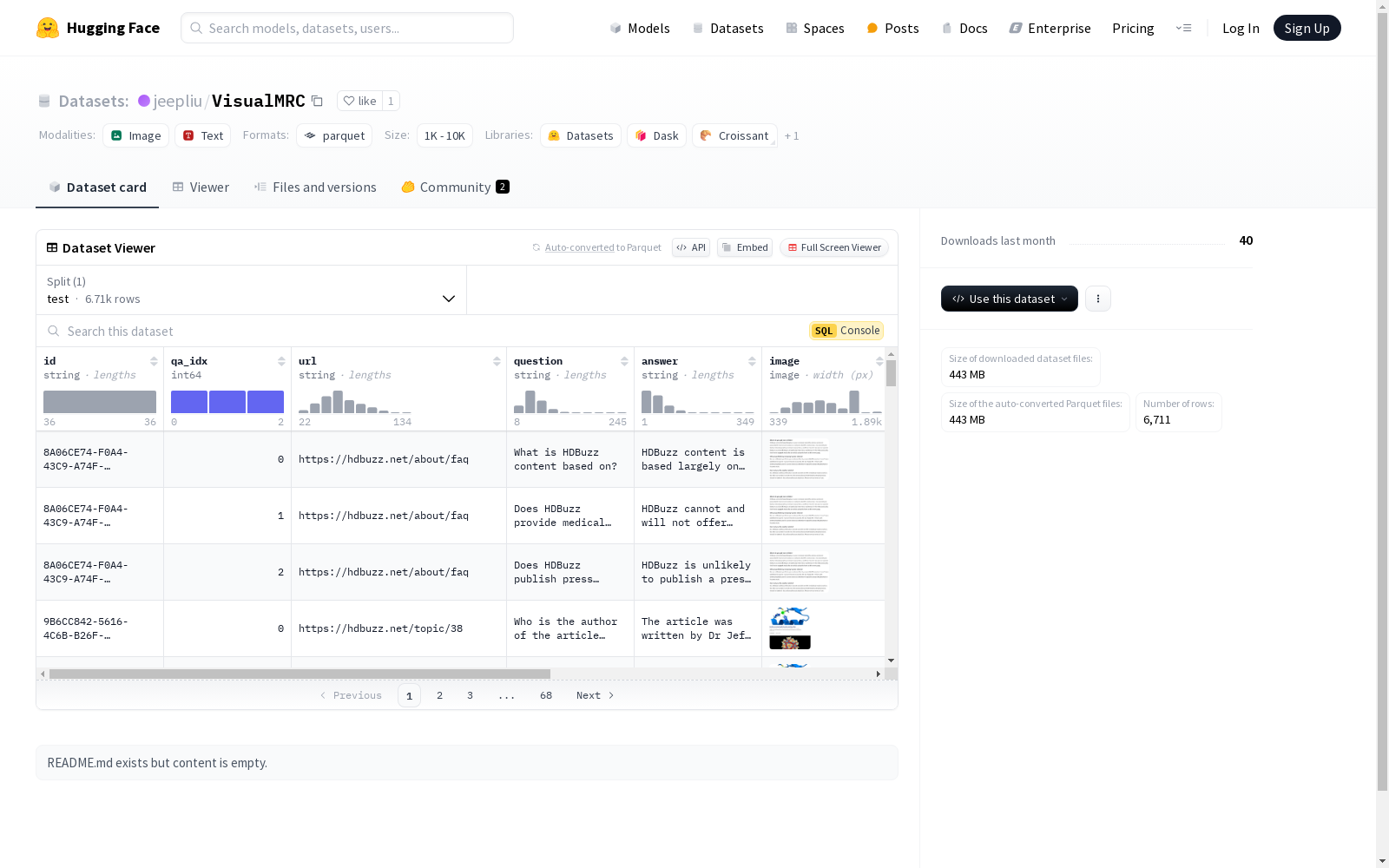Click the cell 'https://hdbuzz.net/topic/38'
This screenshot has height=868, width=1389.
coord(398,628)
